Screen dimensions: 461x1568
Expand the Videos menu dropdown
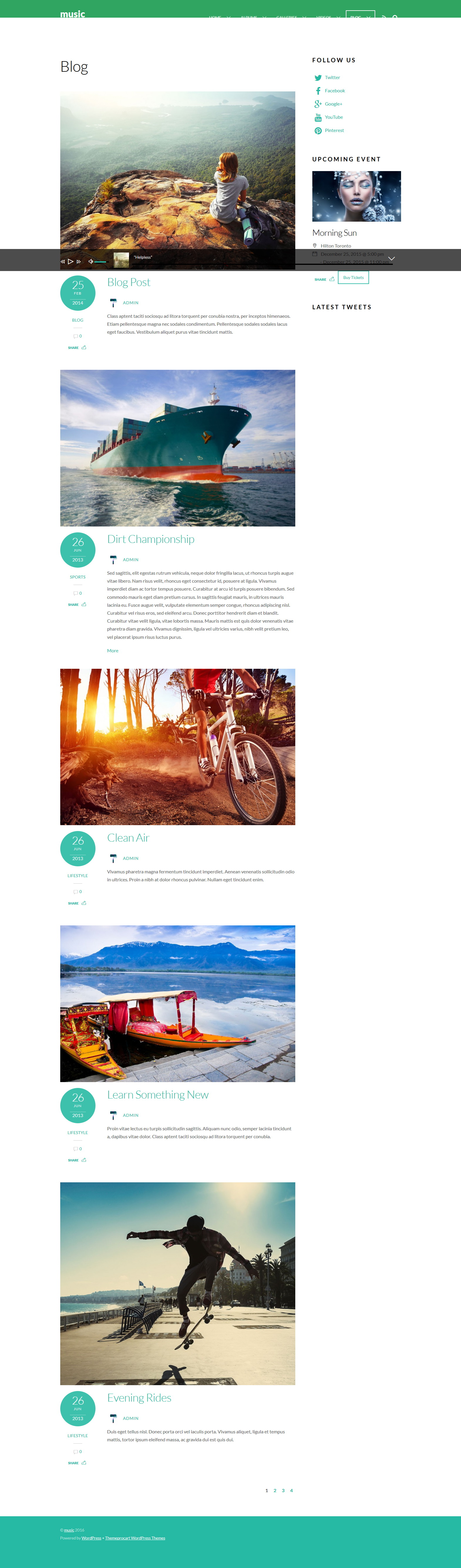[x=338, y=17]
